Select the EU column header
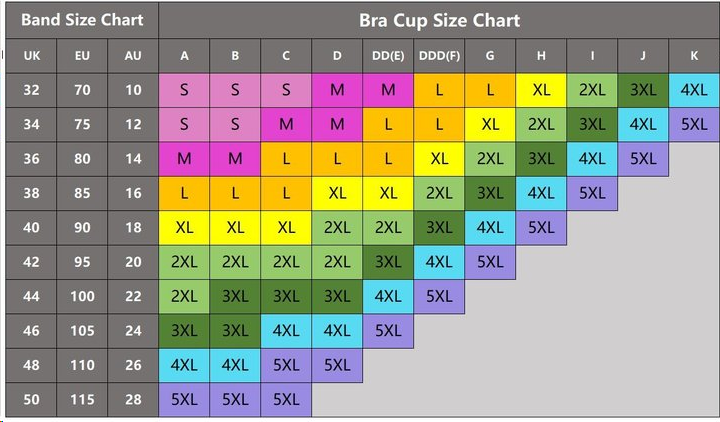The height and width of the screenshot is (422, 720). 82,56
